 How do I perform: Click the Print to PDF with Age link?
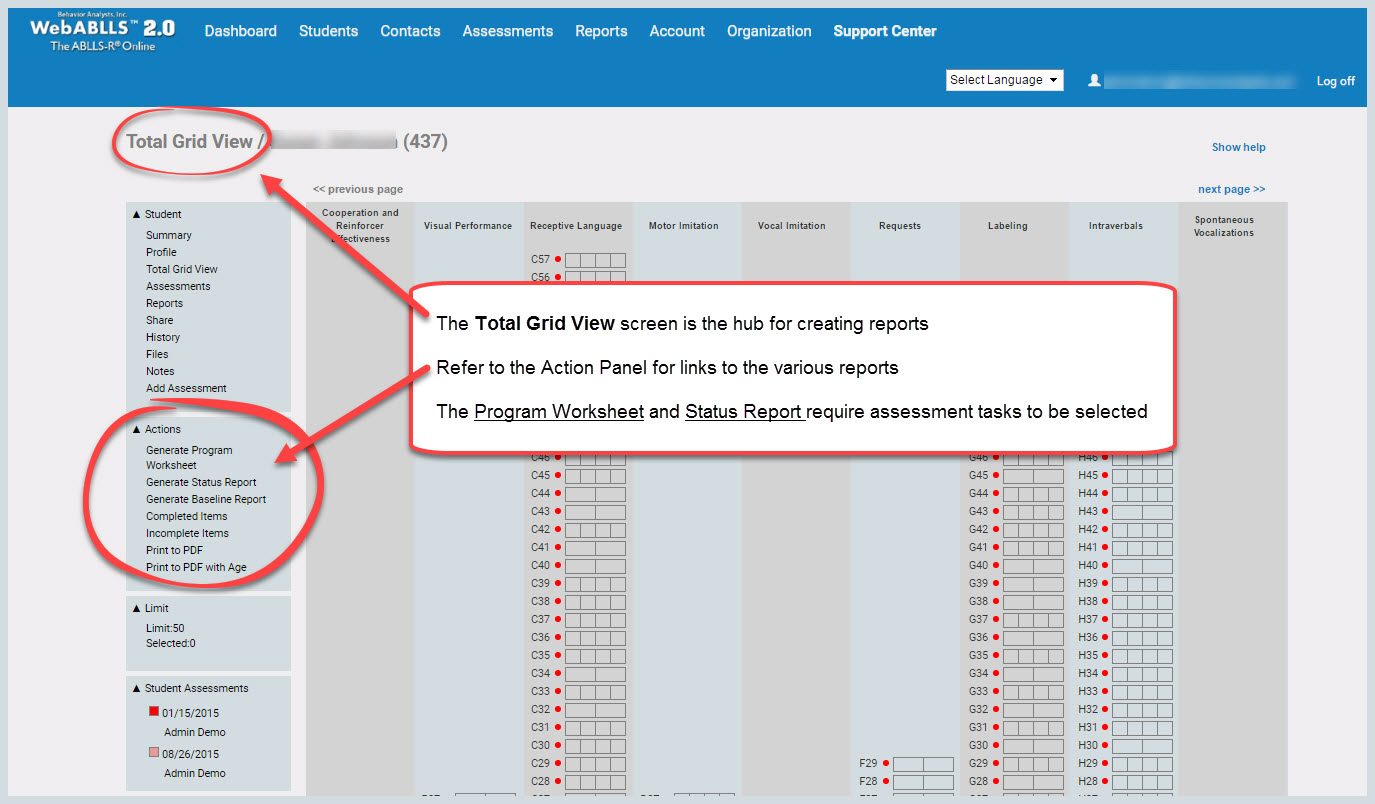tap(196, 567)
